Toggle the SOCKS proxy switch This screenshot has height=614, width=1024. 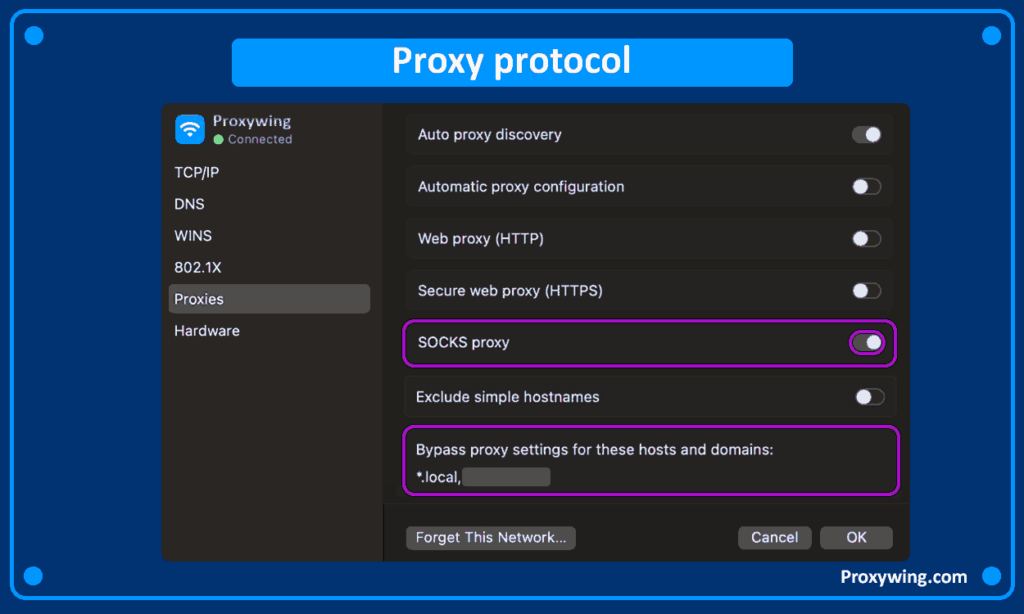(867, 343)
